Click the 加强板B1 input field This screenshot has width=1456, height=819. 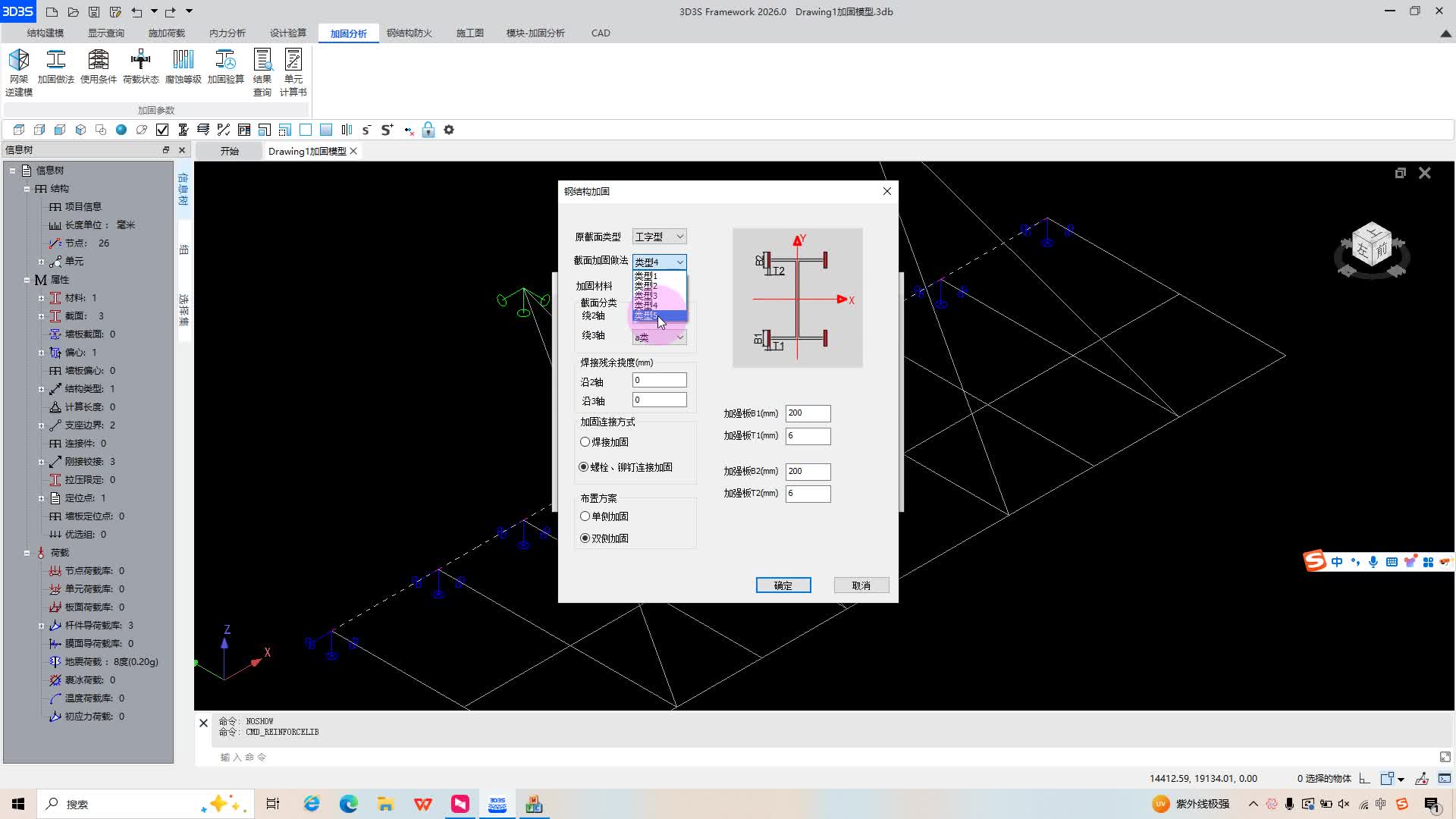tap(808, 413)
